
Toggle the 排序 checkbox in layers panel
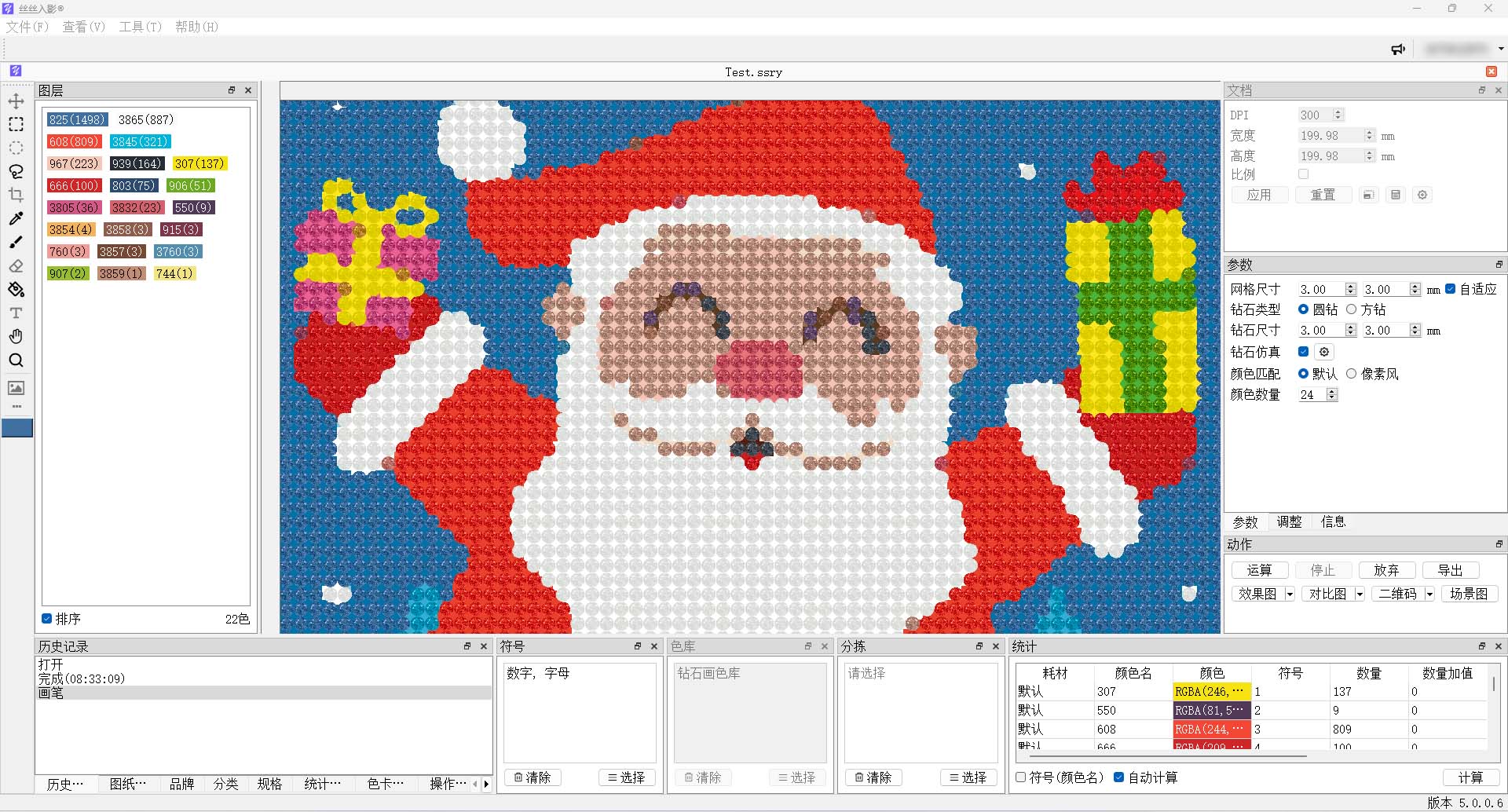coord(46,619)
